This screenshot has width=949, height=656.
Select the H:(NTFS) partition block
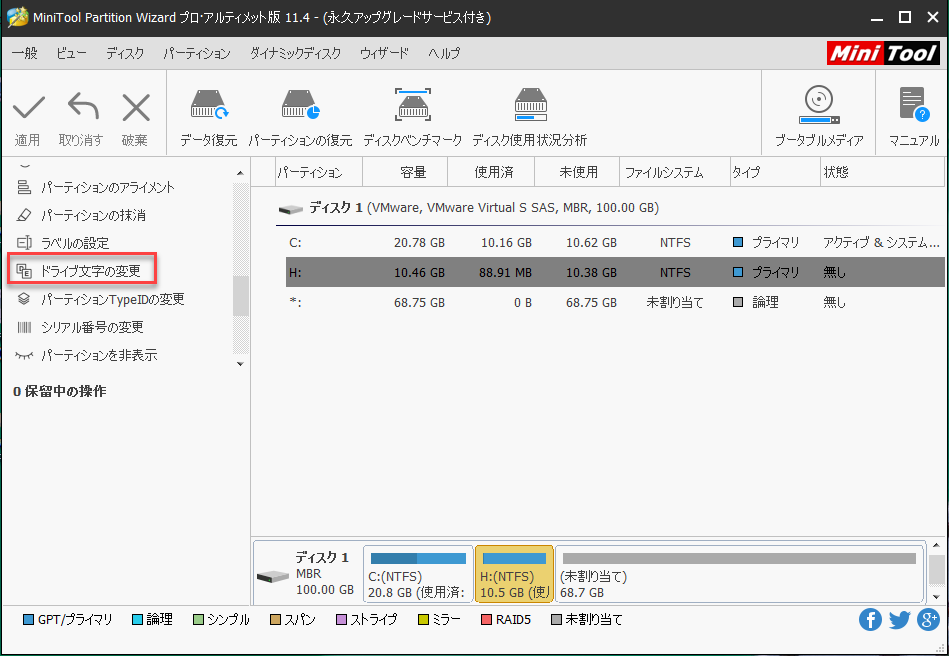pos(514,573)
